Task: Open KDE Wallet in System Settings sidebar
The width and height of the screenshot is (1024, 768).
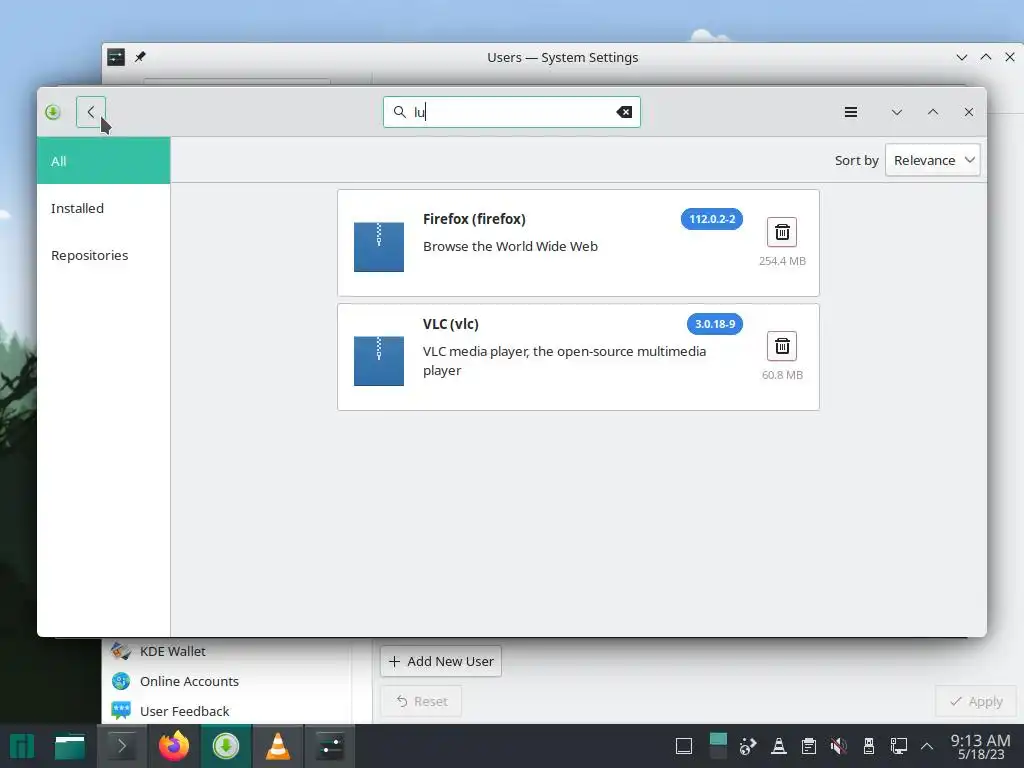Action: [226, 651]
